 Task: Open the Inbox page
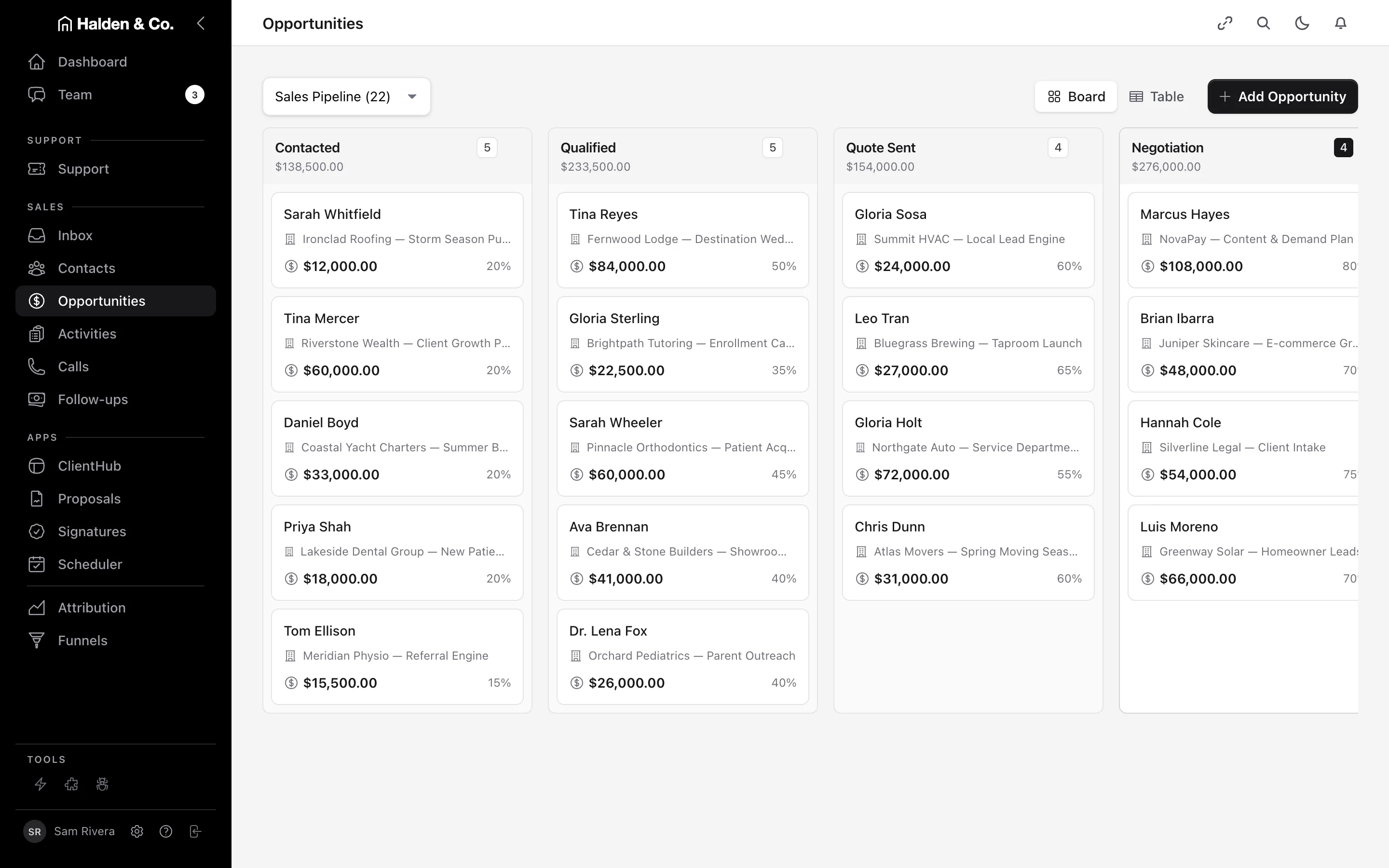pos(115,235)
